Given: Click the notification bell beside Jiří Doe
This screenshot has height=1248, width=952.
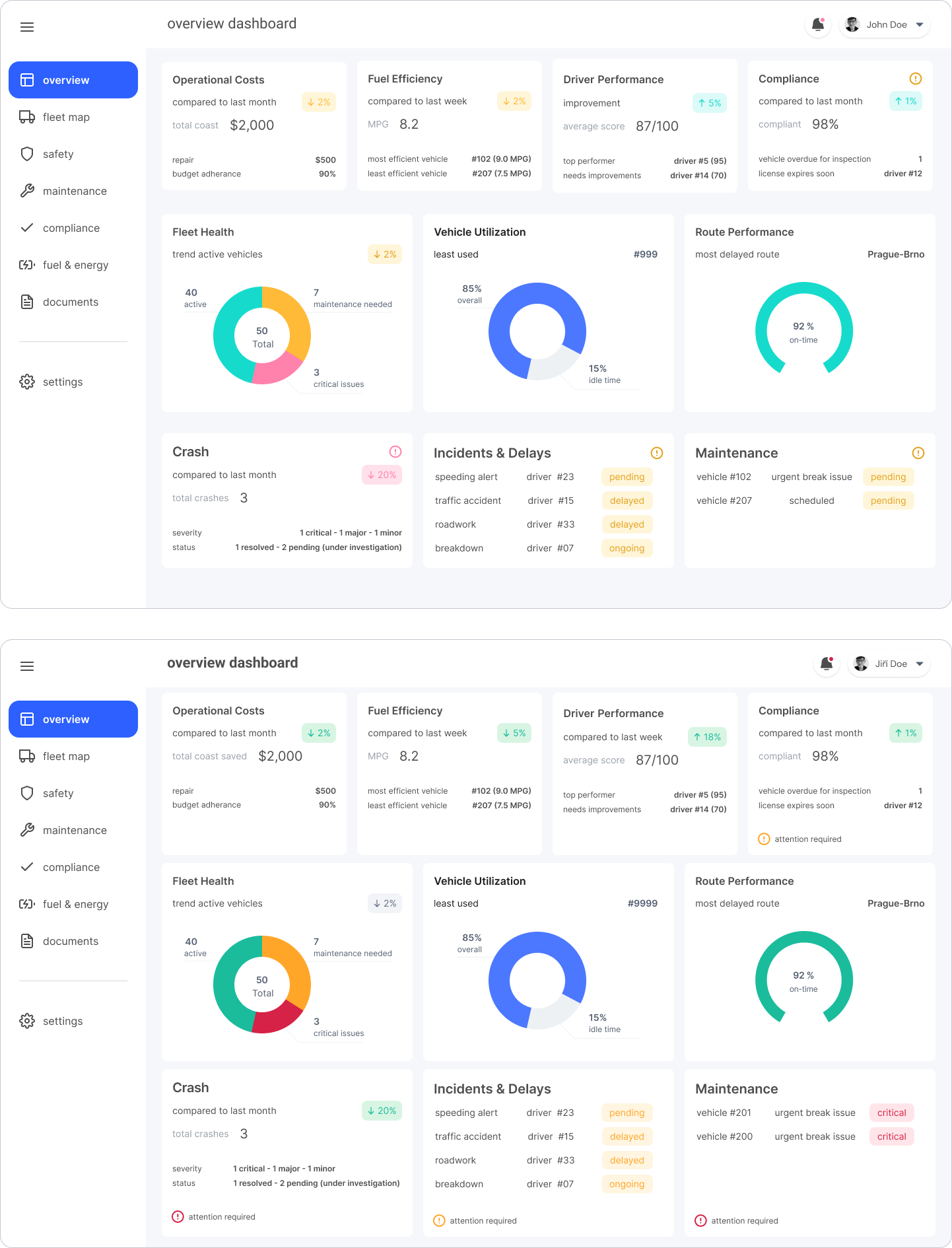Looking at the screenshot, I should pyautogui.click(x=826, y=664).
